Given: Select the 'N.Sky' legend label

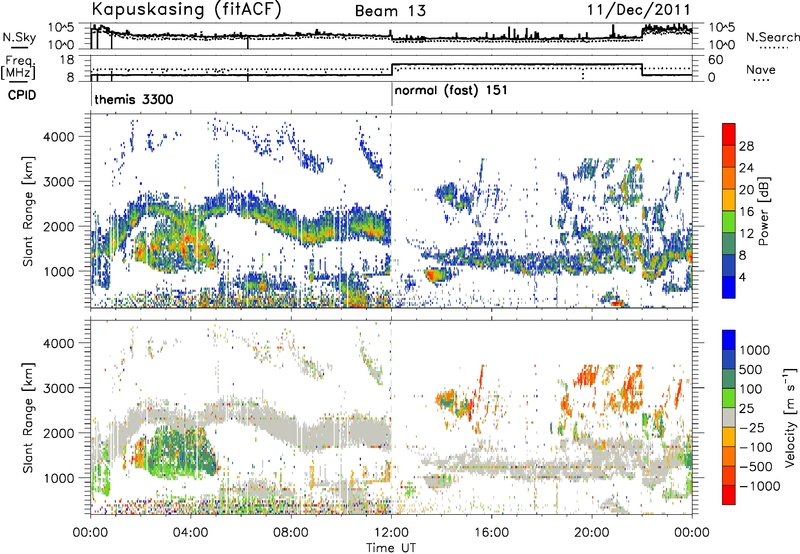Looking at the screenshot, I should 19,37.
